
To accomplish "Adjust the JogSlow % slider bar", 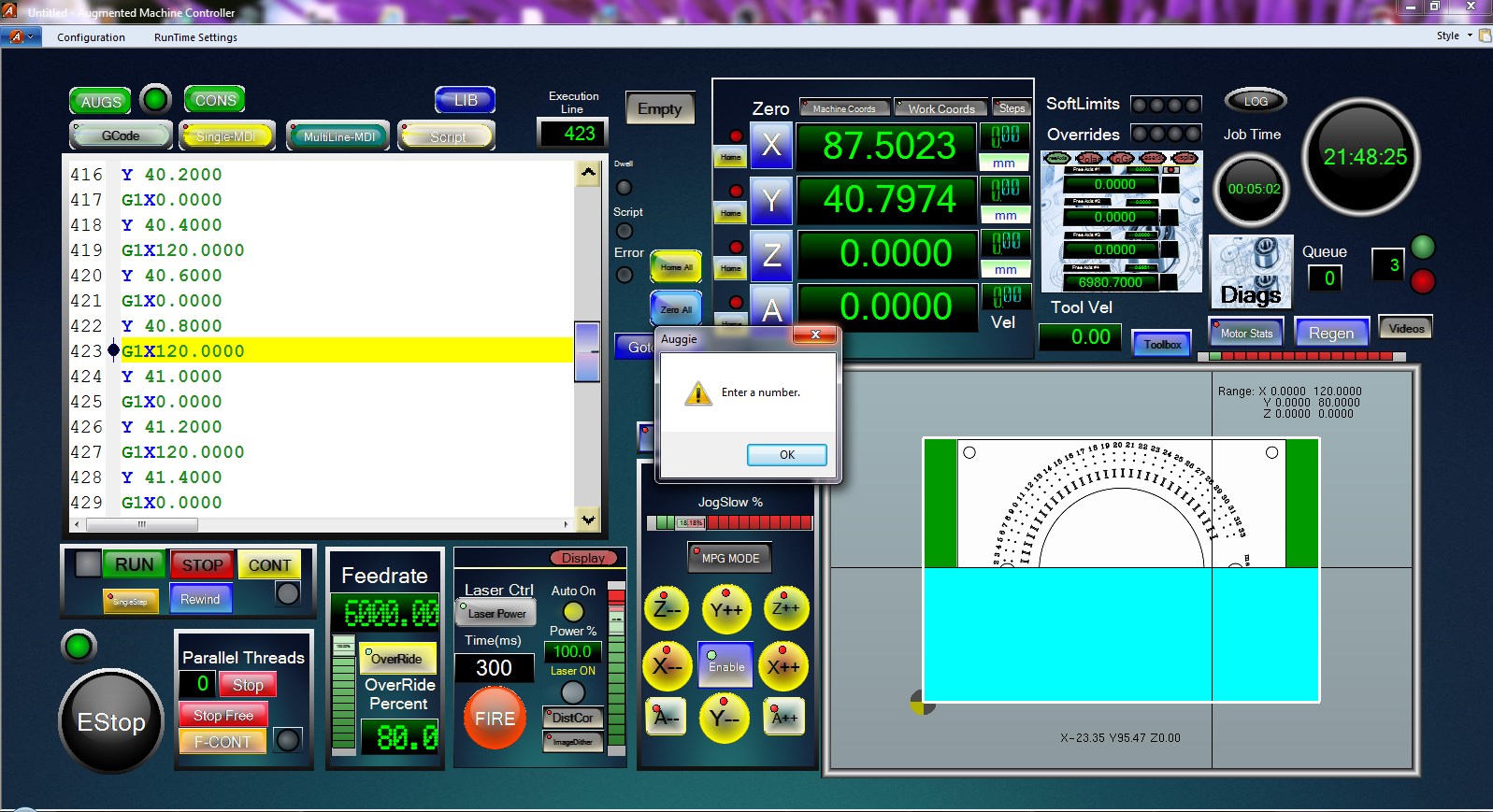I will [x=729, y=522].
